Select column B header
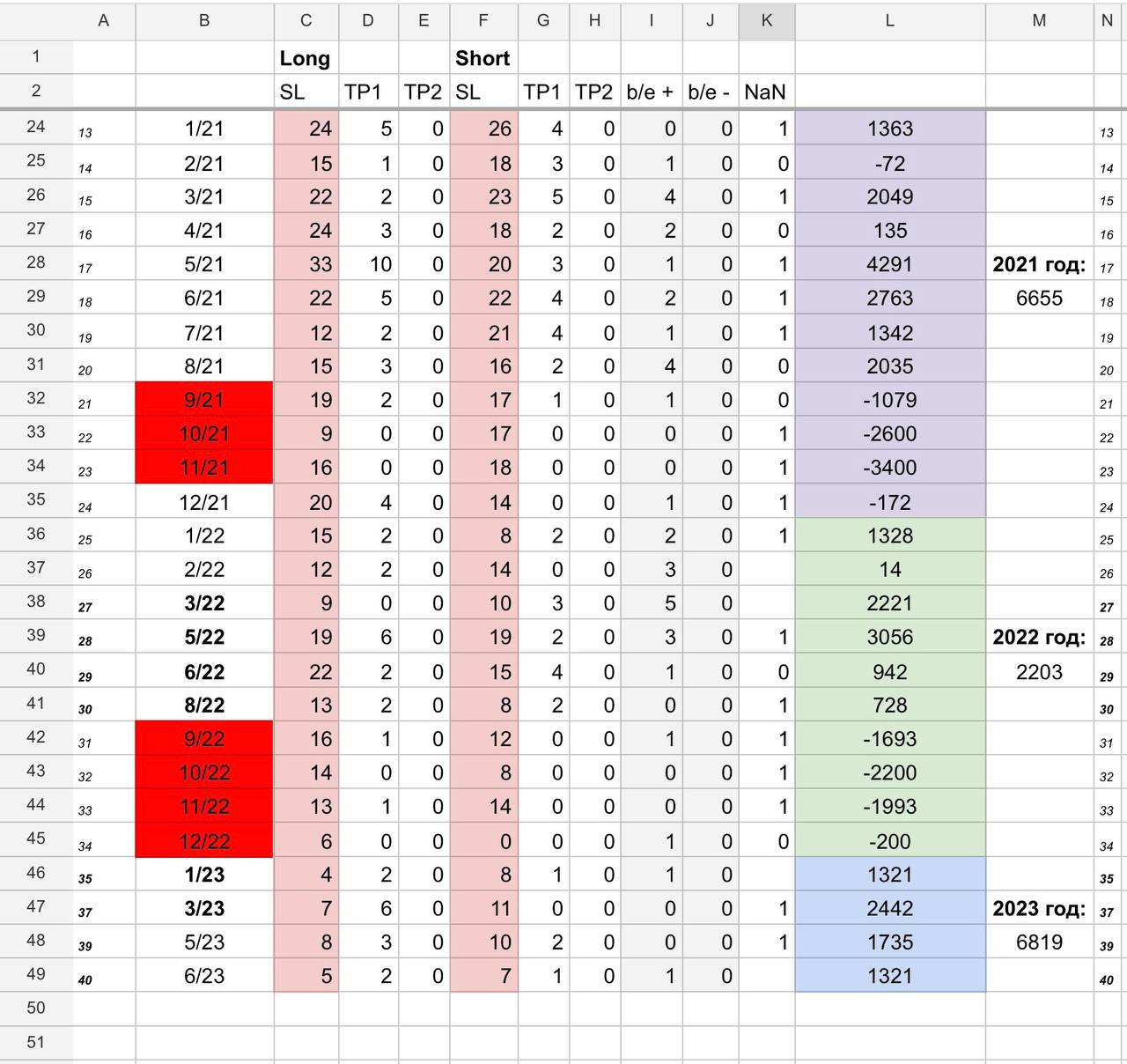 pos(204,20)
